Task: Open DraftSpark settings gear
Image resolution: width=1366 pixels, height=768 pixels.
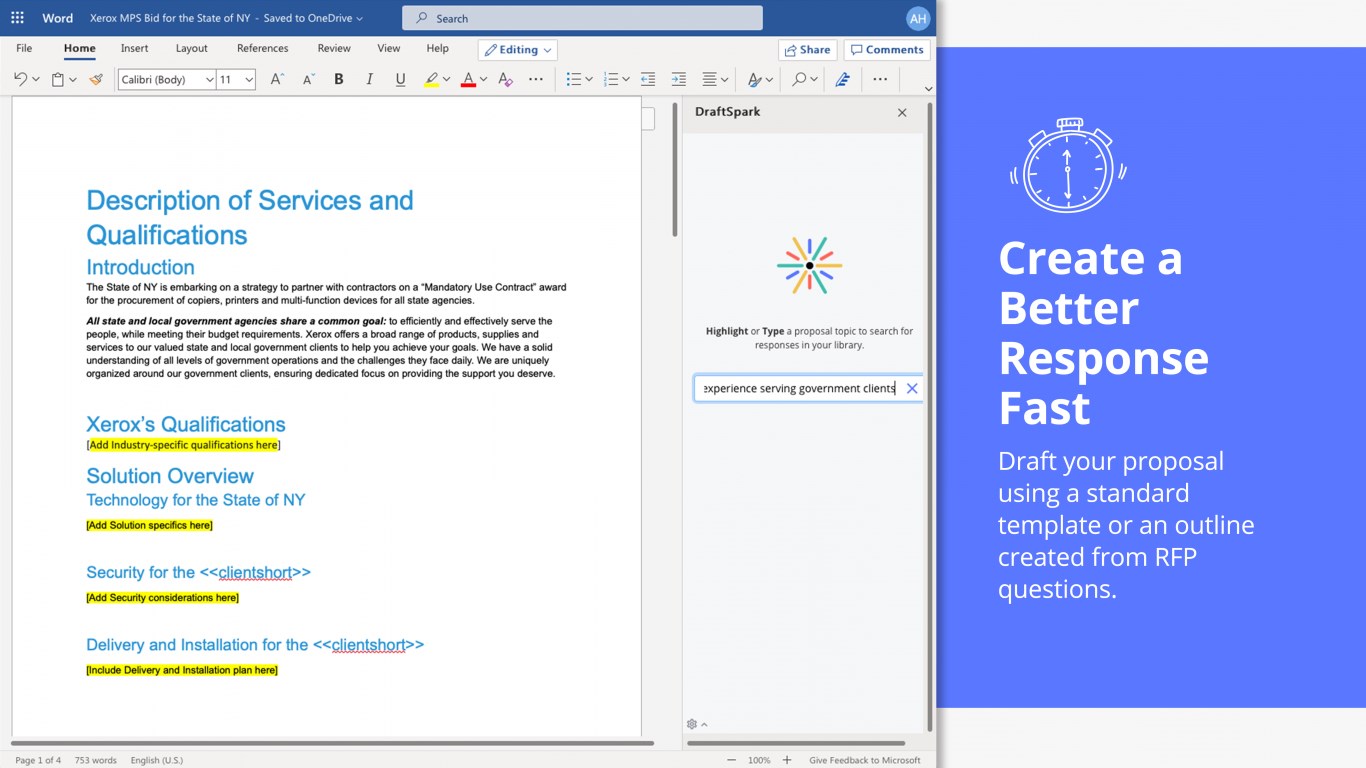Action: pyautogui.click(x=692, y=724)
